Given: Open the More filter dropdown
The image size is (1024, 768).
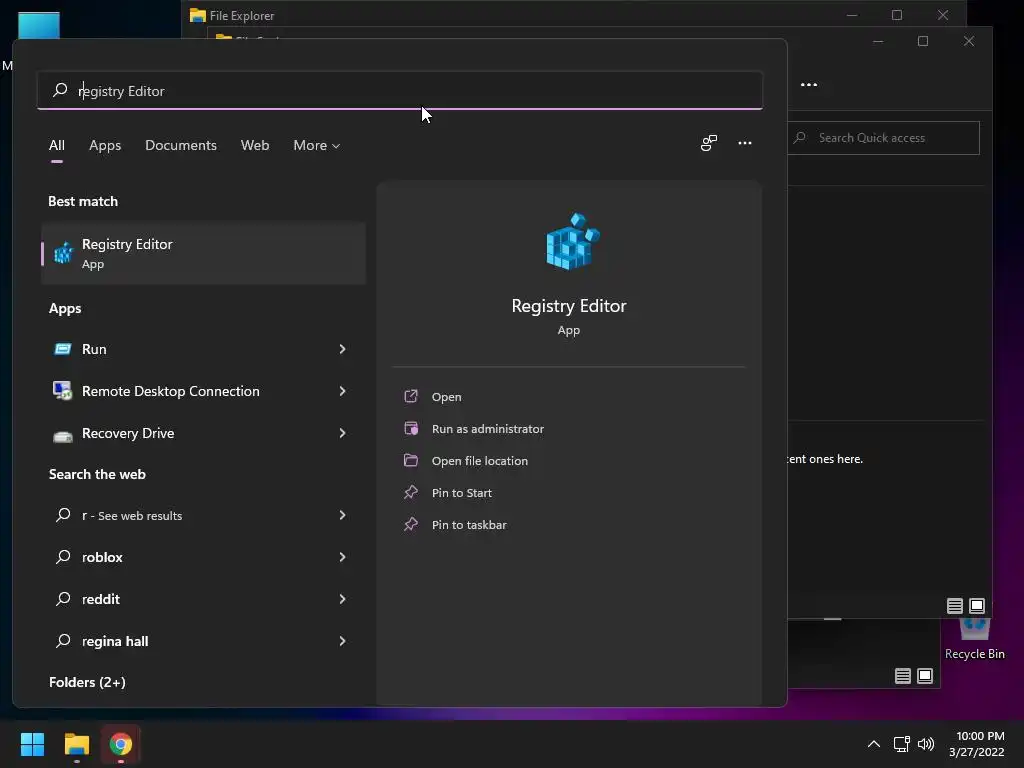Looking at the screenshot, I should tap(317, 146).
